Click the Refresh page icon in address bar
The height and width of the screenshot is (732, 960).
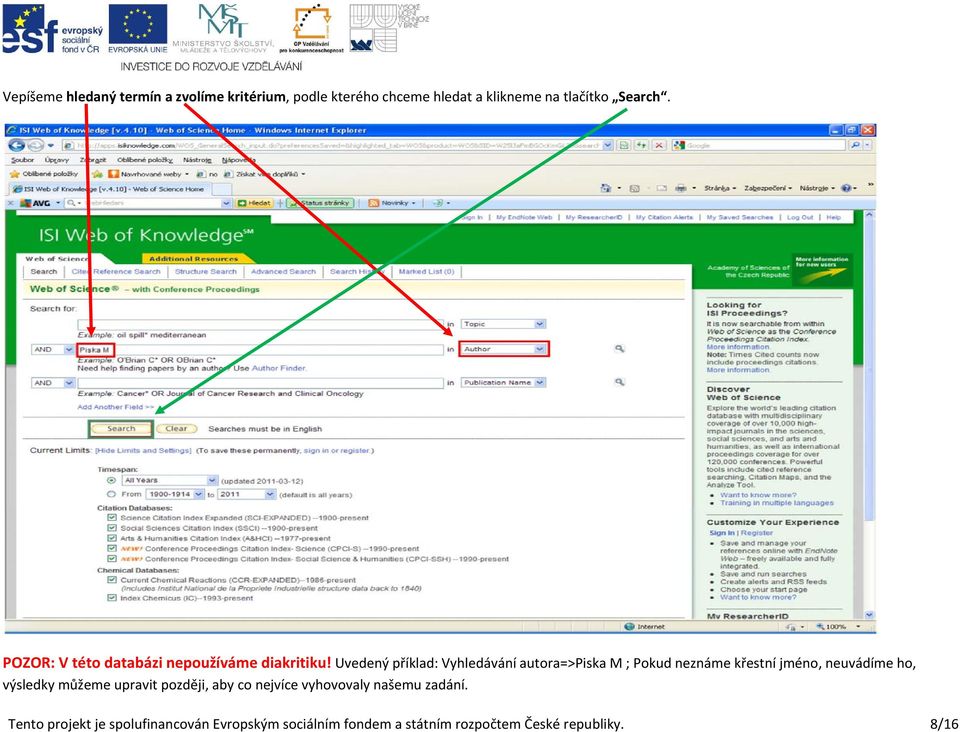(641, 145)
